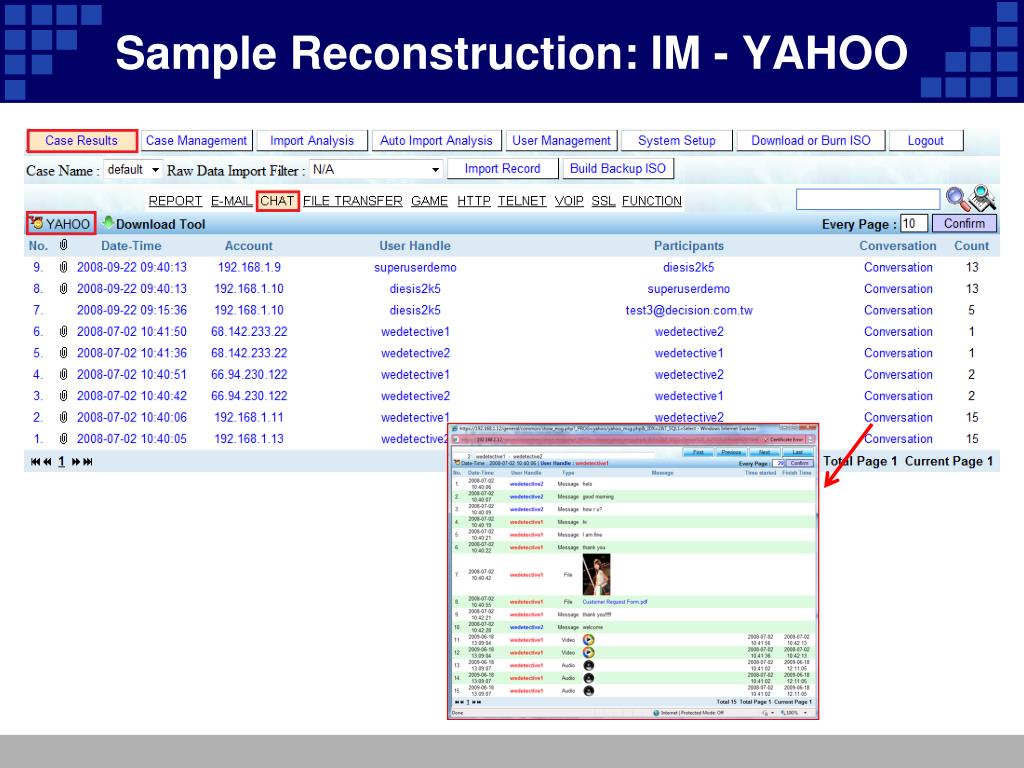The width and height of the screenshot is (1024, 768).
Task: Open the attachment paperclip in row 8
Action: (x=63, y=289)
